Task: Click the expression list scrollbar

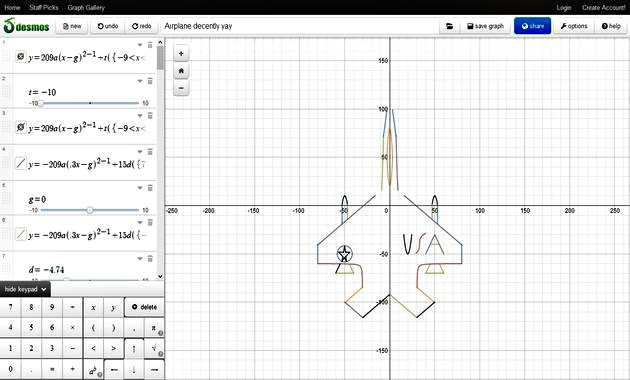Action: coord(160,59)
